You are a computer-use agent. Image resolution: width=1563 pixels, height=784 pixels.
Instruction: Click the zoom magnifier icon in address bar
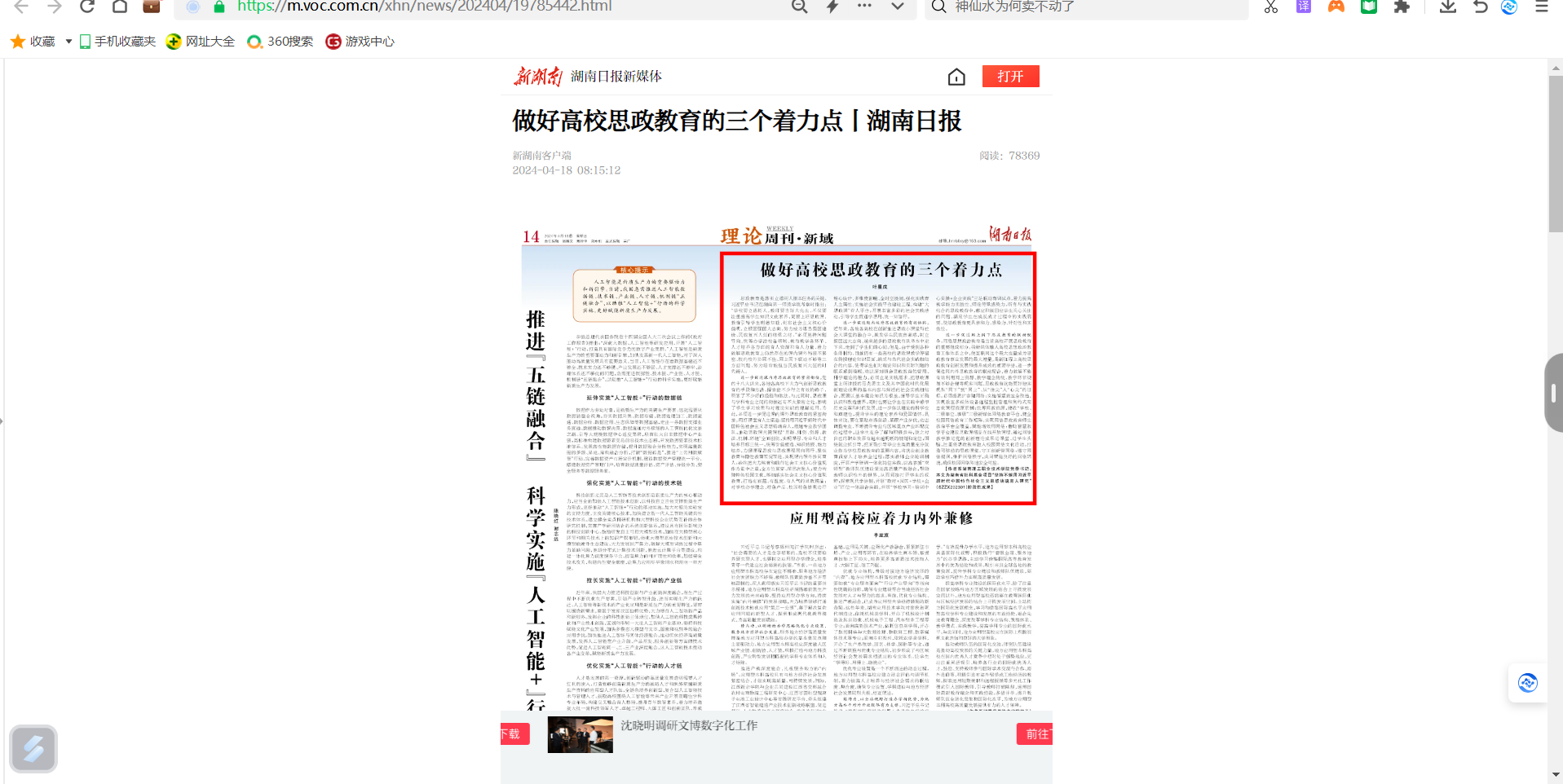[x=800, y=7]
